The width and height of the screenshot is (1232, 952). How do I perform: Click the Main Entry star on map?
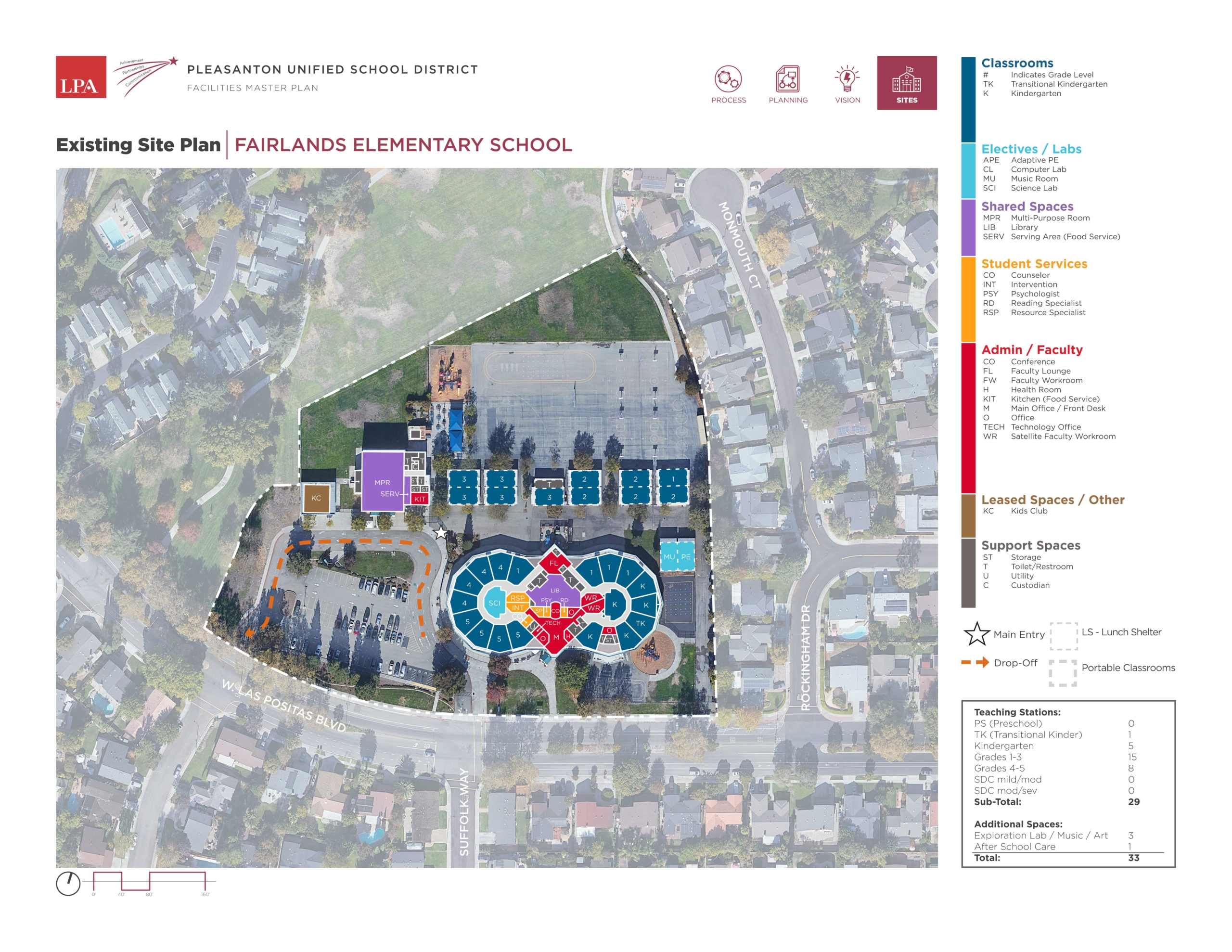440,533
